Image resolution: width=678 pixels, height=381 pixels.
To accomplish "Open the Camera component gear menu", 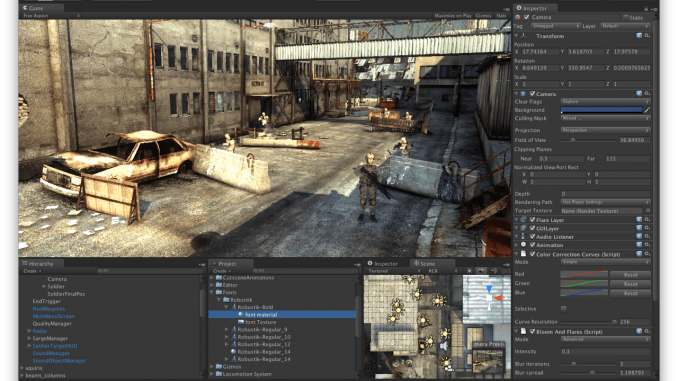I will point(647,93).
